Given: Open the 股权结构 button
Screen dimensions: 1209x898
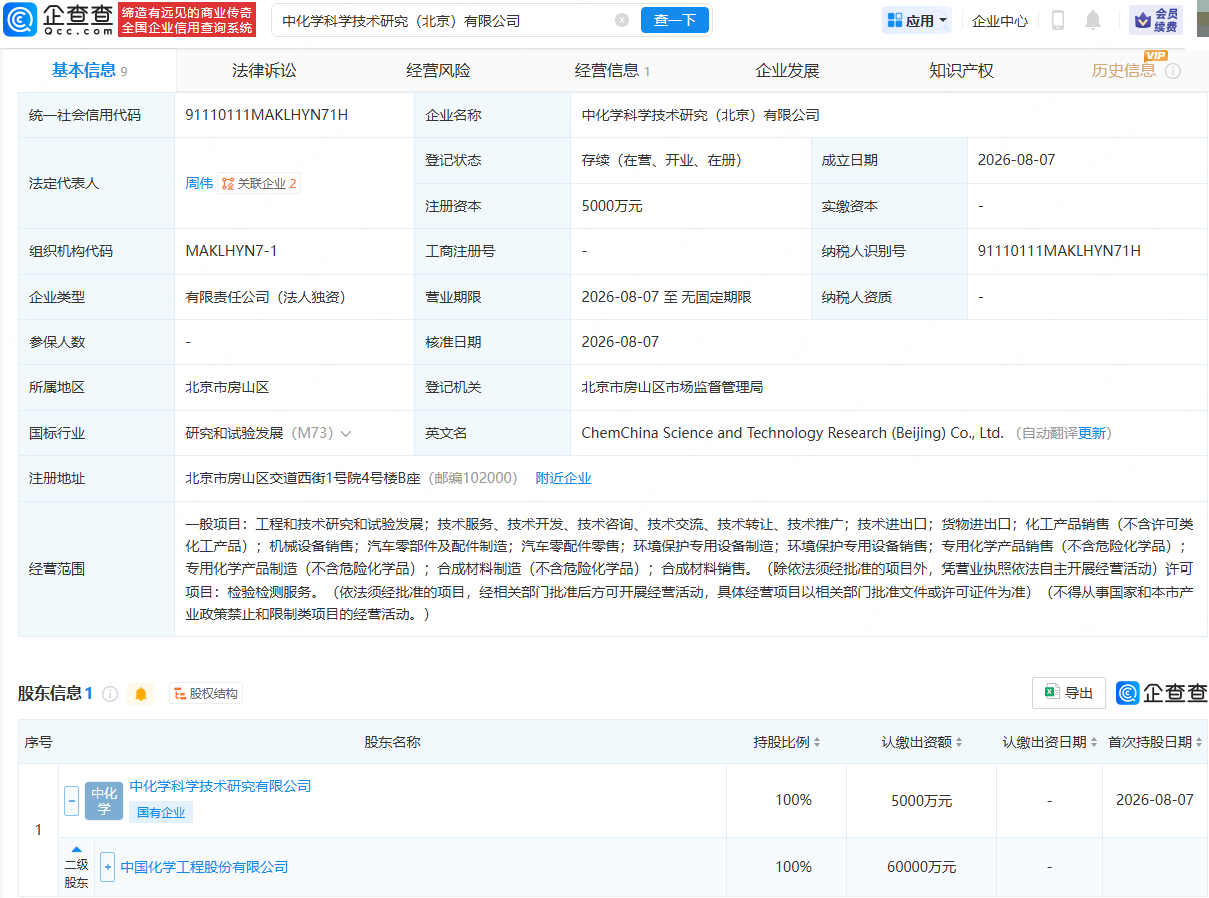Looking at the screenshot, I should (206, 694).
